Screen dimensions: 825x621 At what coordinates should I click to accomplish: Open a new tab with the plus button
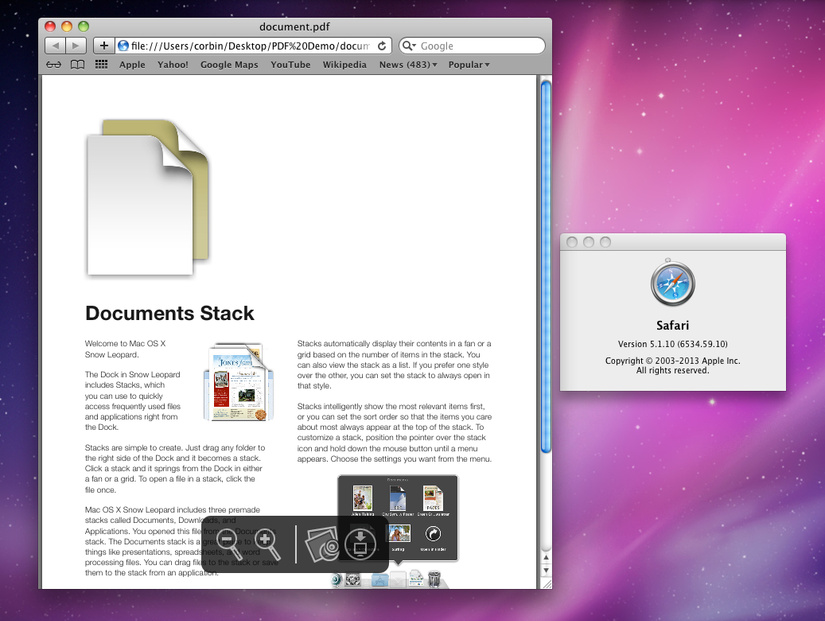(x=104, y=45)
